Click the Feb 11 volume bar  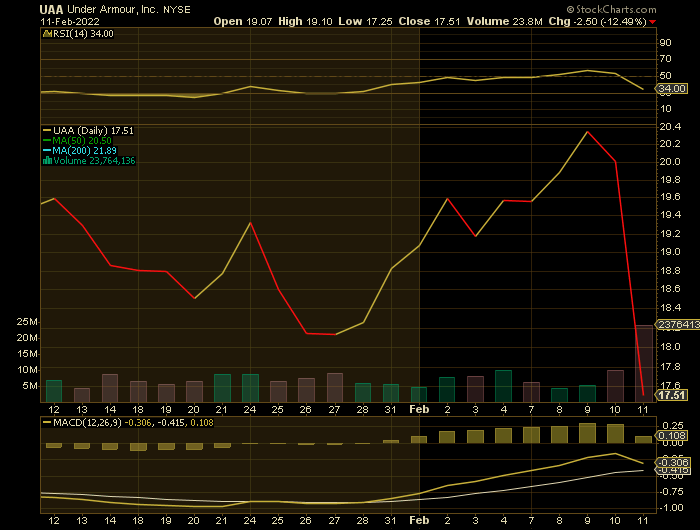pos(644,363)
